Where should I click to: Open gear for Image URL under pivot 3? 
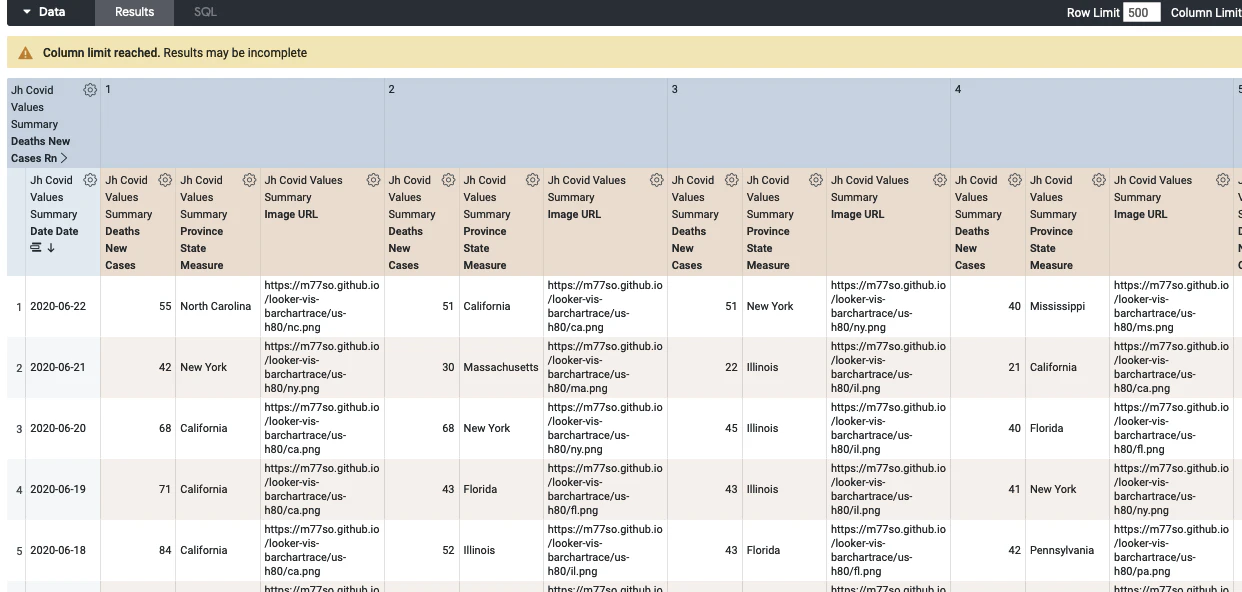(939, 180)
